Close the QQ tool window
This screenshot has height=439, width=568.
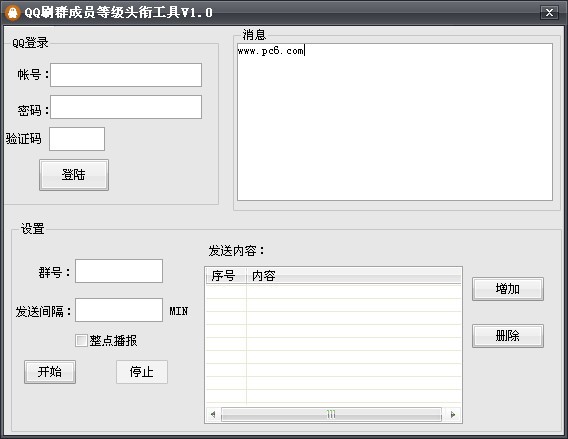click(549, 13)
